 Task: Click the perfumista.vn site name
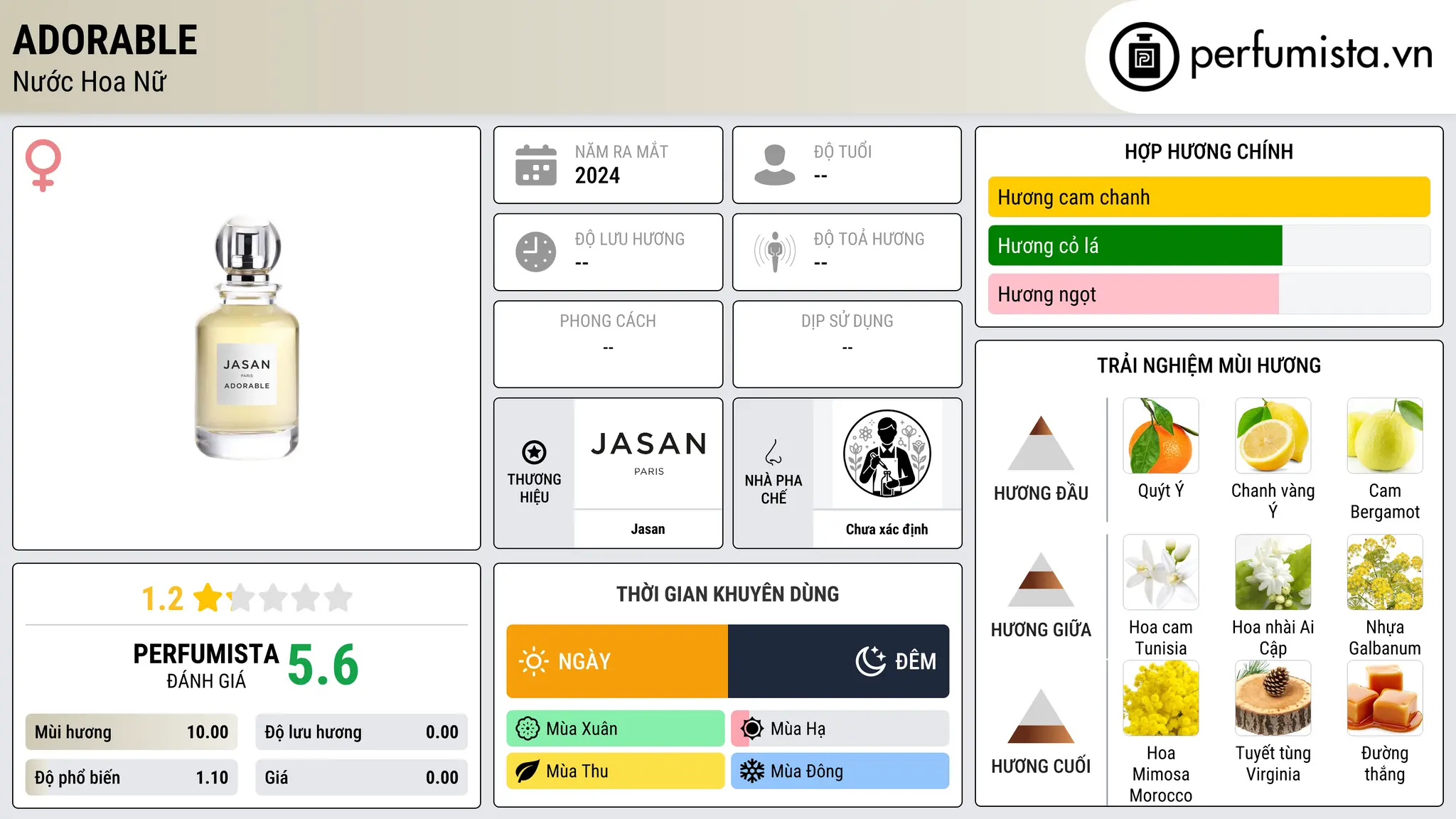1311,54
